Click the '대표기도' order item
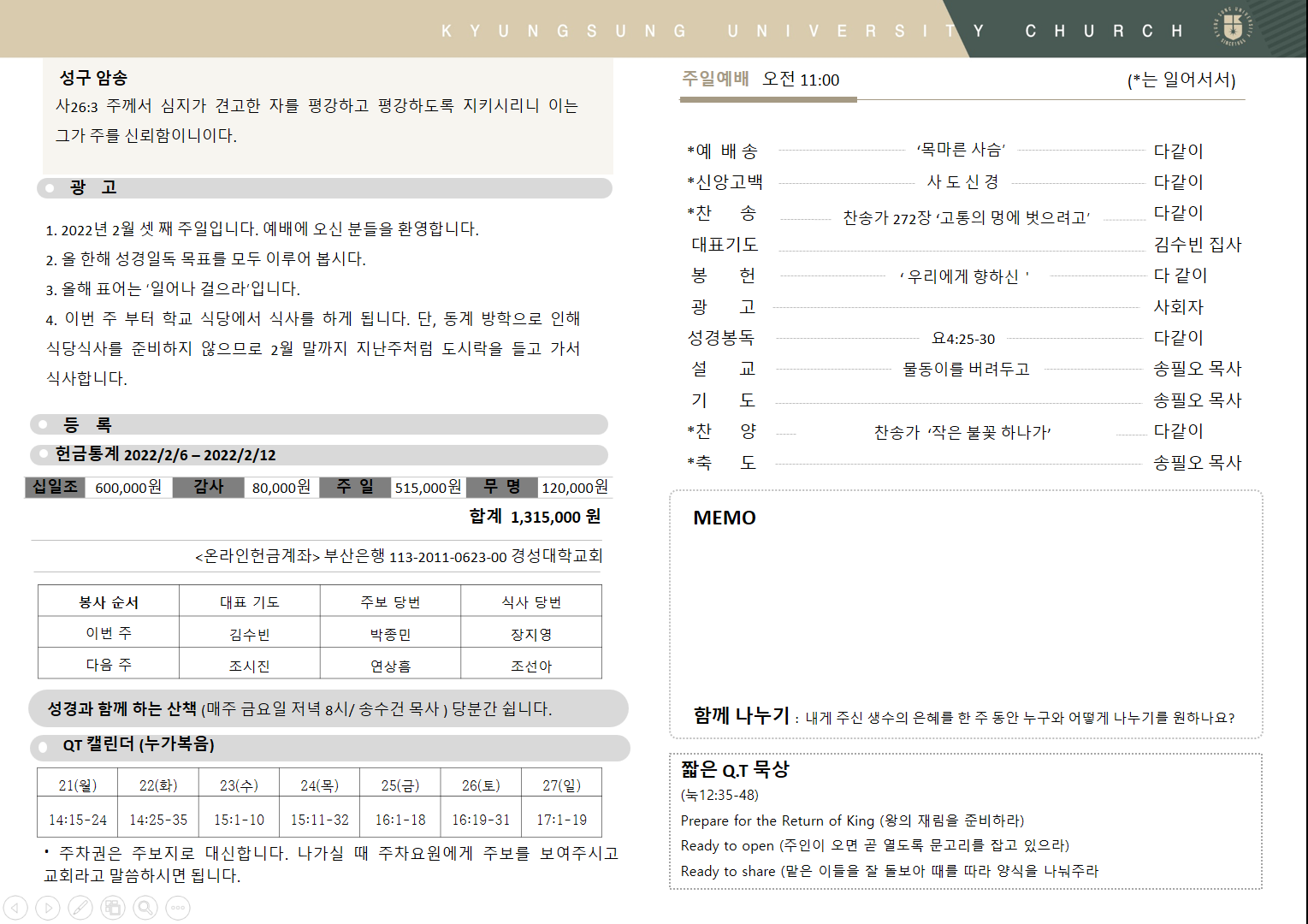 725,244
